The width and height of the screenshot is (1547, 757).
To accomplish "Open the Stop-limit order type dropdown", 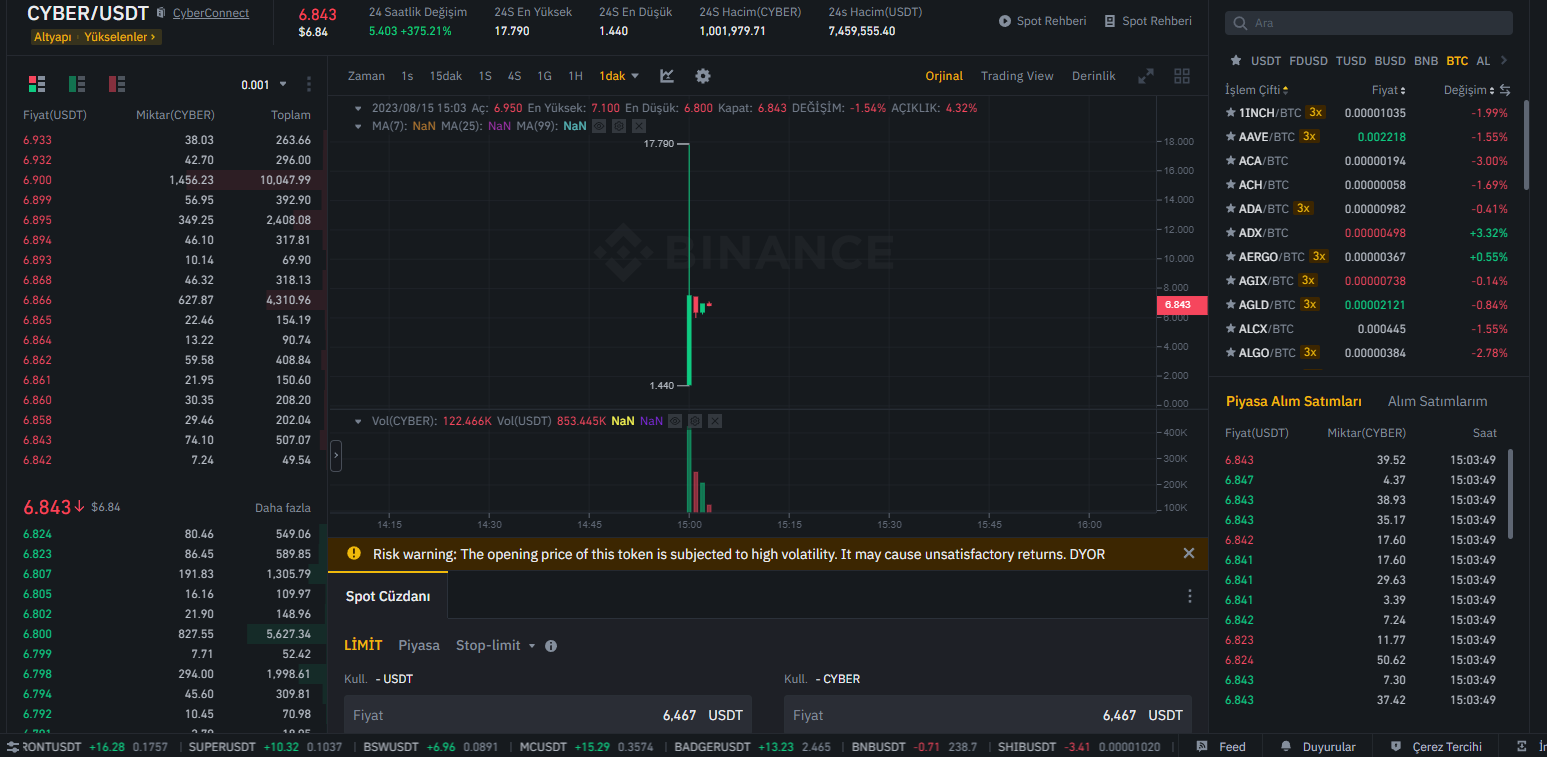I will click(496, 646).
